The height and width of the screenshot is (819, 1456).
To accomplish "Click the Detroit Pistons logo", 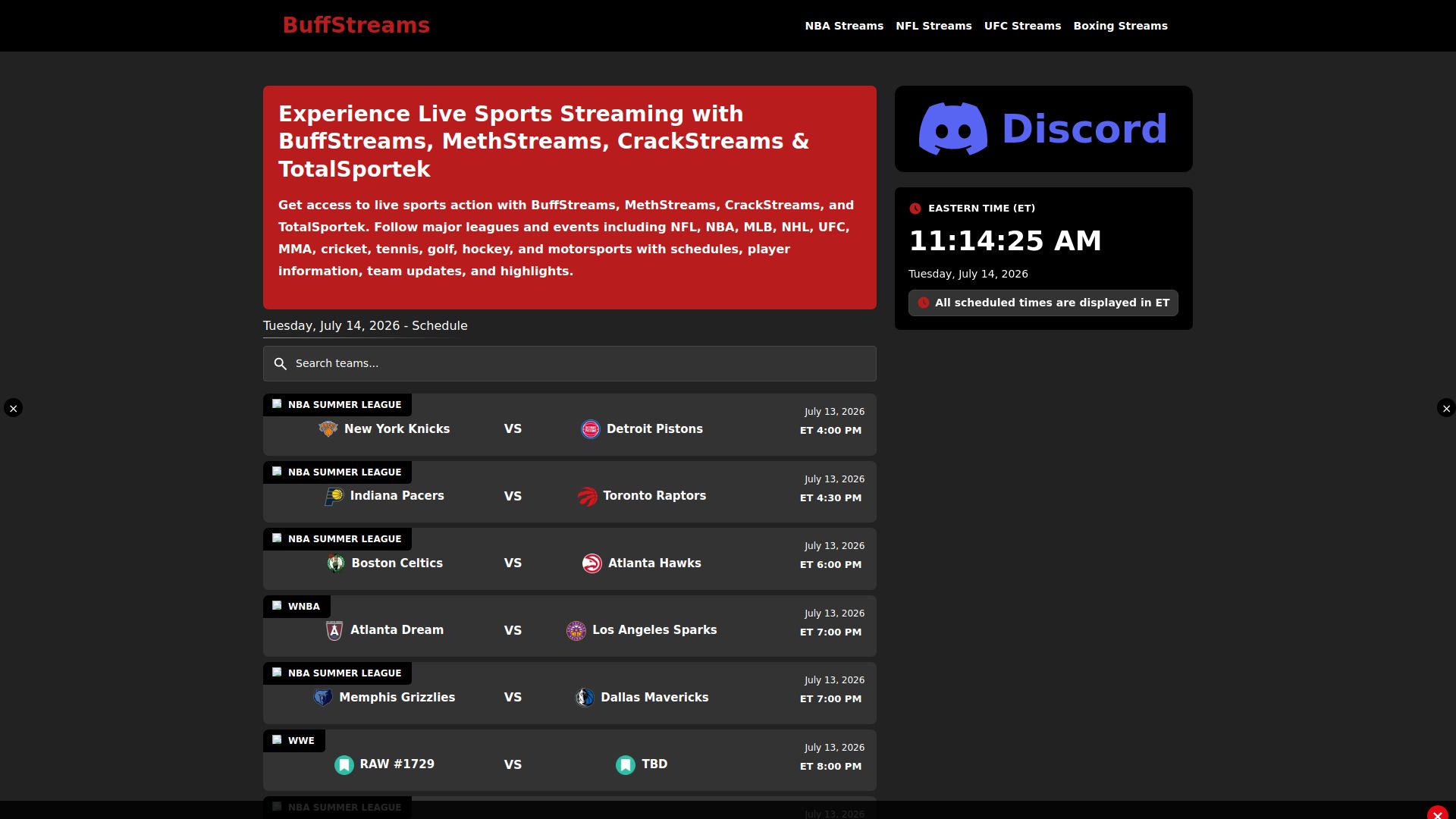I will 590,429.
